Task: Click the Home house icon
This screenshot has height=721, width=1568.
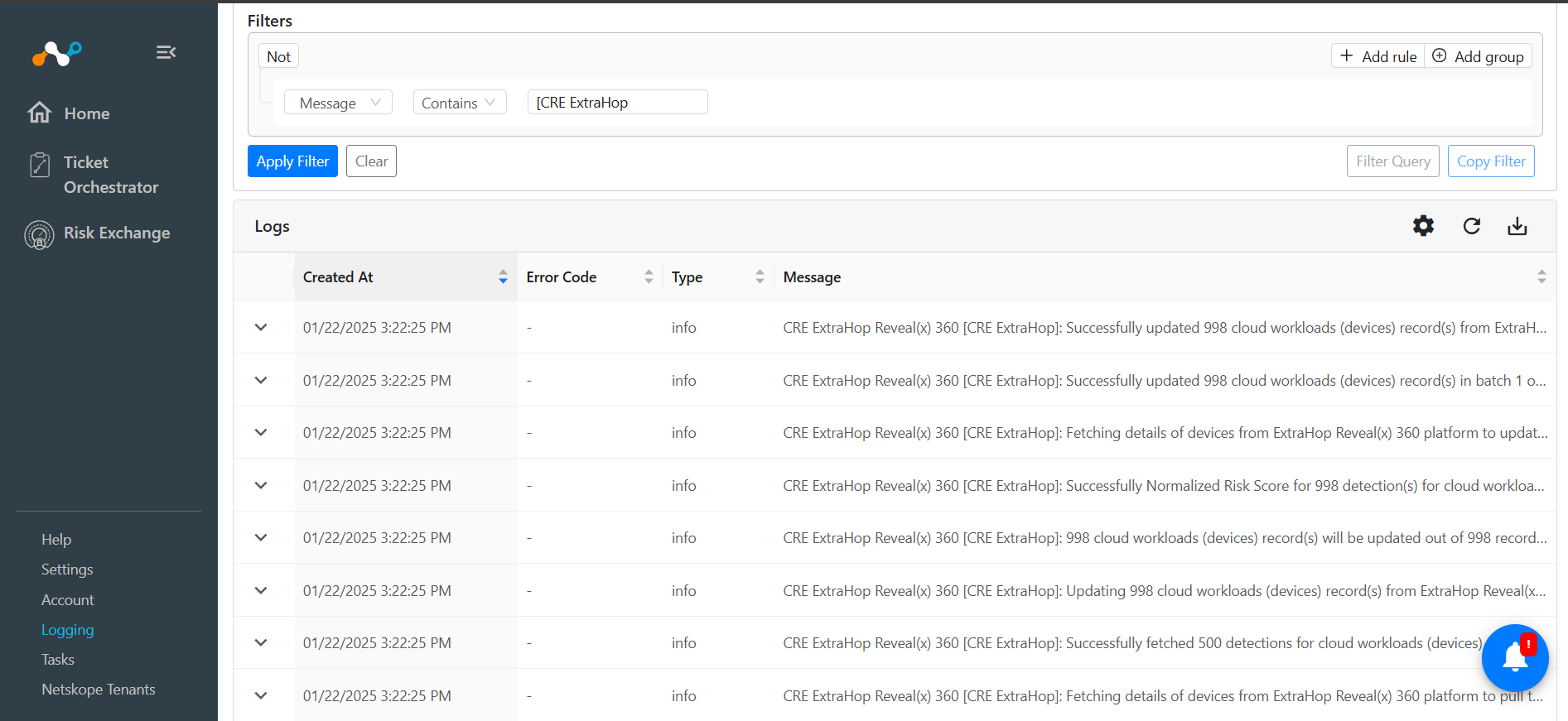Action: tap(39, 113)
